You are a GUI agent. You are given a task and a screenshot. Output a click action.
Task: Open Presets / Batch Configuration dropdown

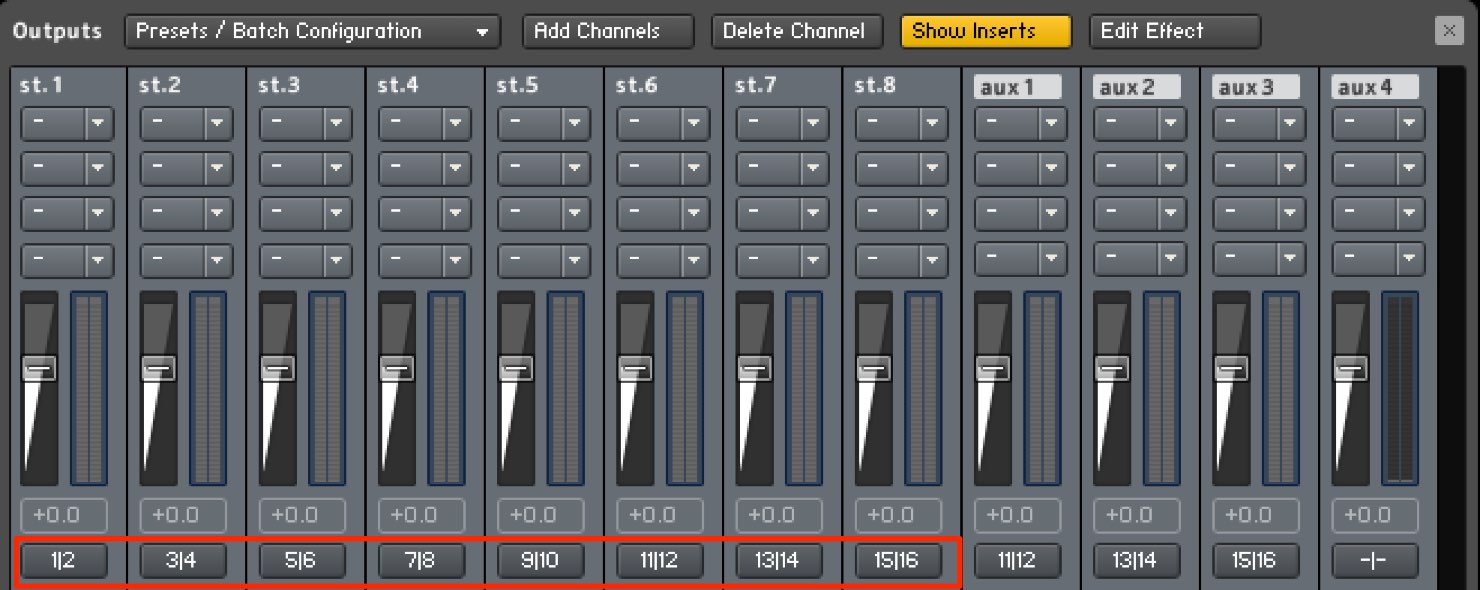pyautogui.click(x=313, y=31)
